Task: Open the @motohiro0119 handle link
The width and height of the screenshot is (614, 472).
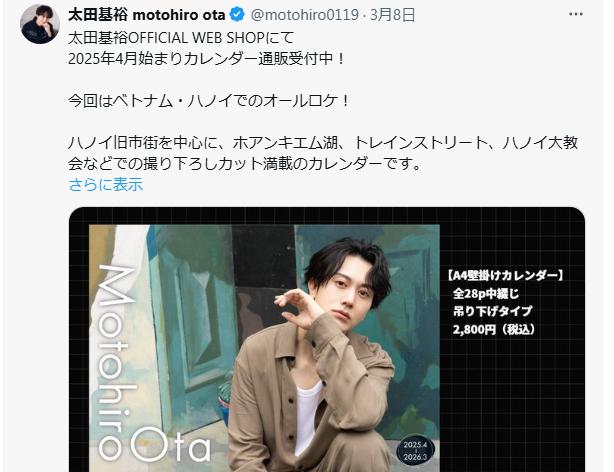Action: pos(304,15)
